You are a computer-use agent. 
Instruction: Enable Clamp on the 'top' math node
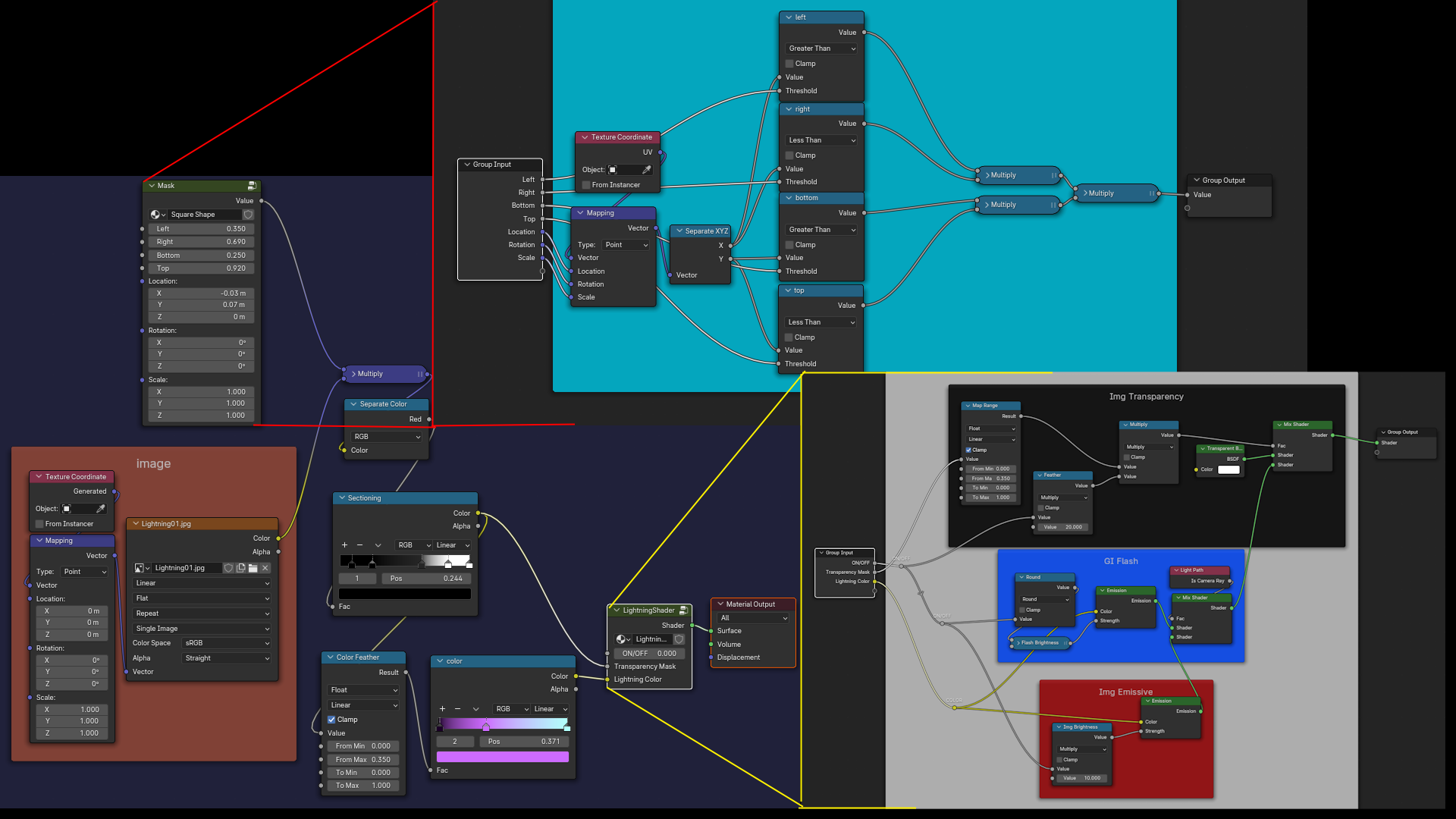coord(789,337)
